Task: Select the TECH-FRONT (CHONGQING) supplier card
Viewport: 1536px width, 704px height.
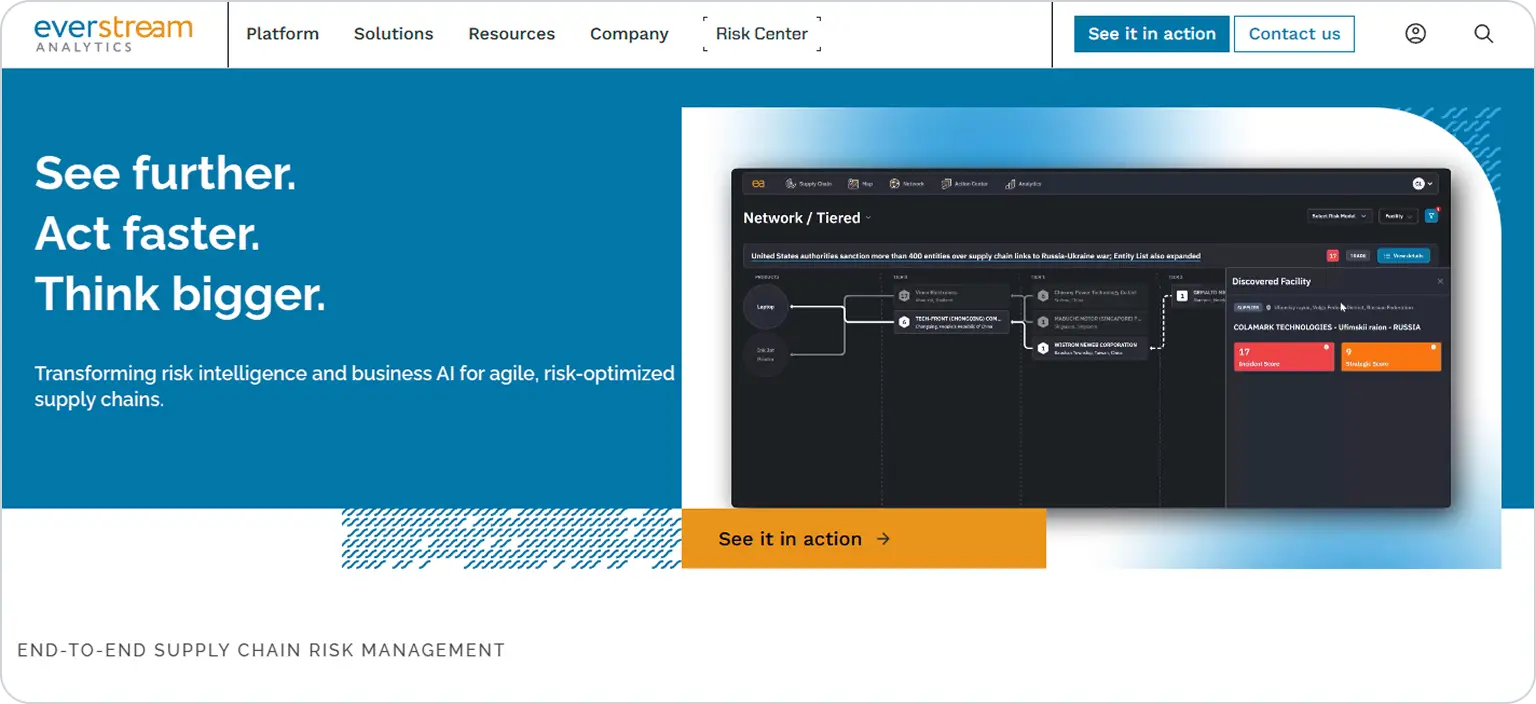Action: coord(950,322)
